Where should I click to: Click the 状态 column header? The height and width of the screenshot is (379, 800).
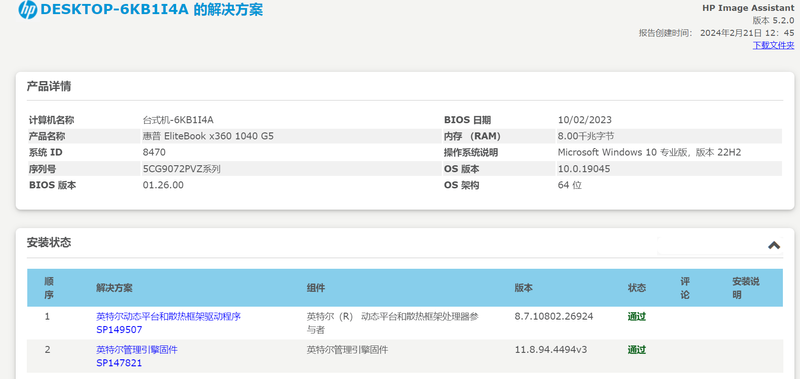pyautogui.click(x=637, y=288)
